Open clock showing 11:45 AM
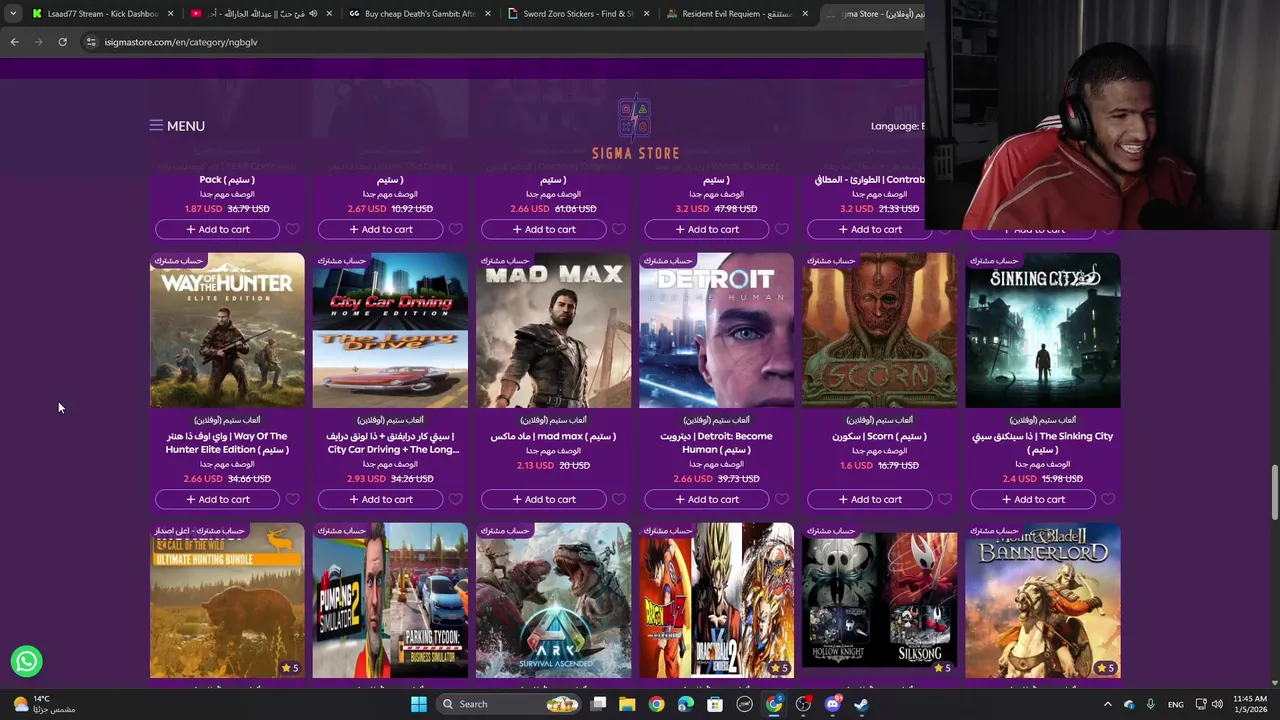 (1250, 704)
